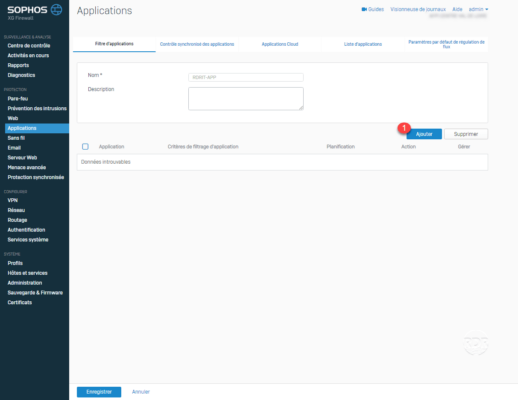
Task: Focus the Nom input field
Action: coord(246,77)
